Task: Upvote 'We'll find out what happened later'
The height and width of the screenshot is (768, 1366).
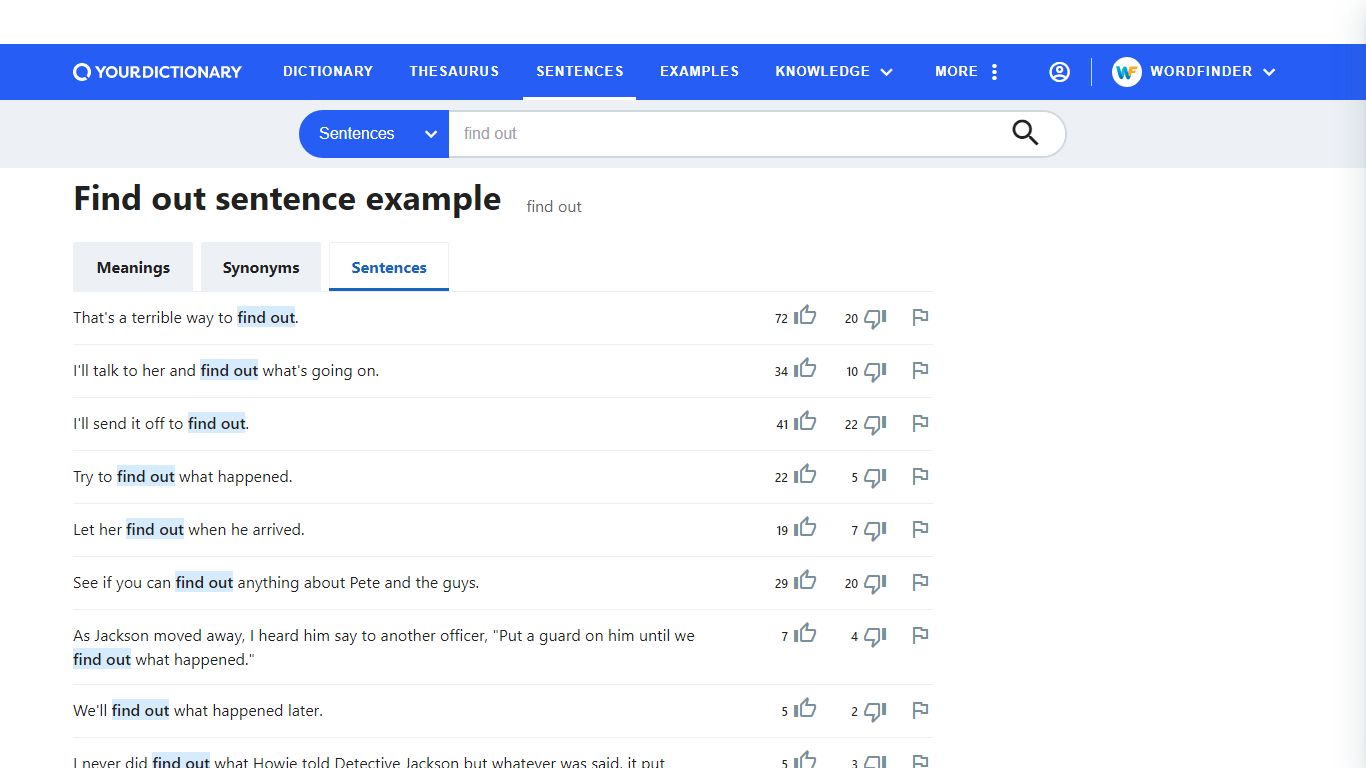Action: pos(805,710)
